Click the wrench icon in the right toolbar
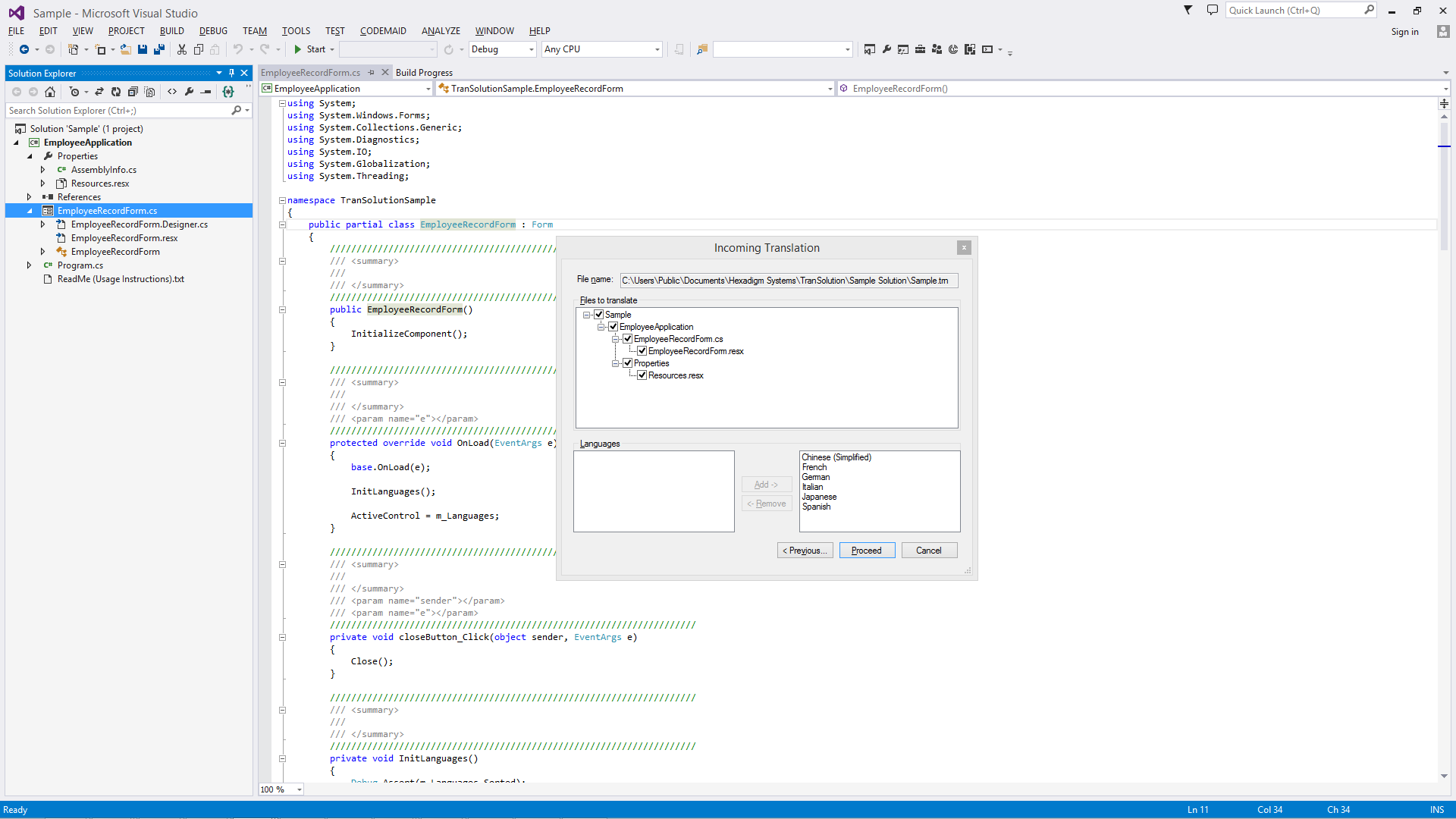The height and width of the screenshot is (819, 1456). click(886, 49)
